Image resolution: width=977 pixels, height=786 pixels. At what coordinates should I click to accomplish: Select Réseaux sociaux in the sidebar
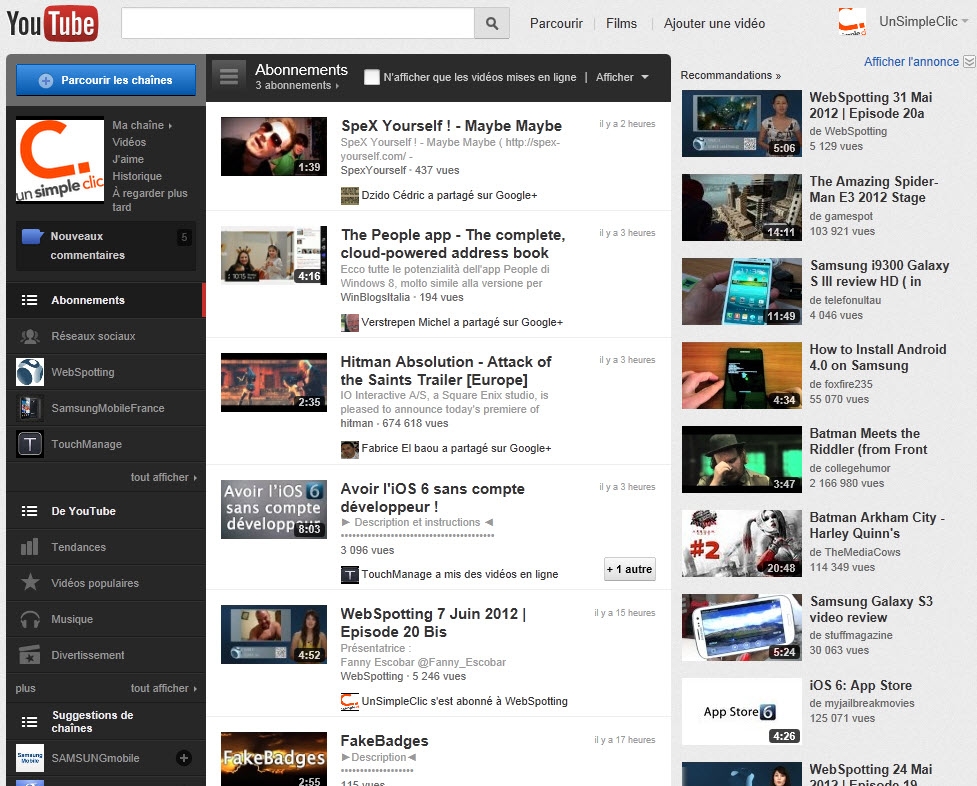[x=106, y=337]
